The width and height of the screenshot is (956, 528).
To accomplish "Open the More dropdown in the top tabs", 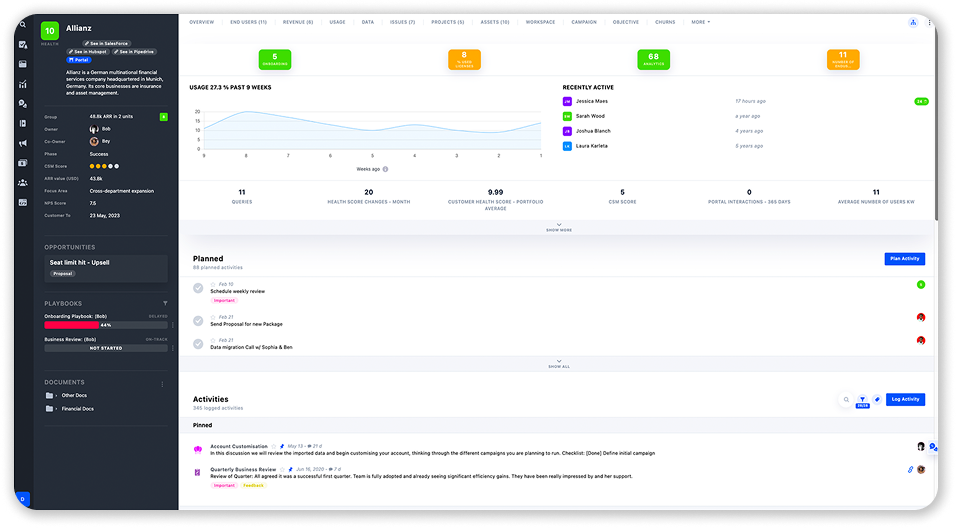I will [701, 22].
